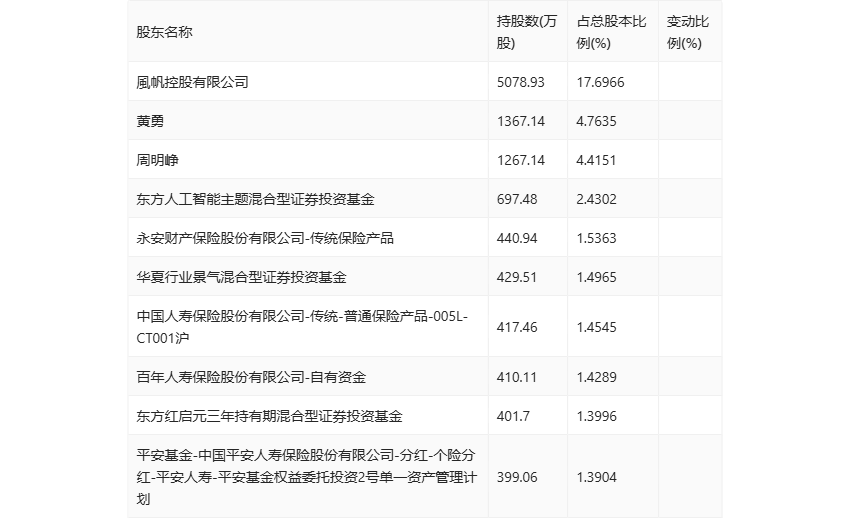
Task: Click the percentage value 1.5363
Action: click(x=596, y=238)
